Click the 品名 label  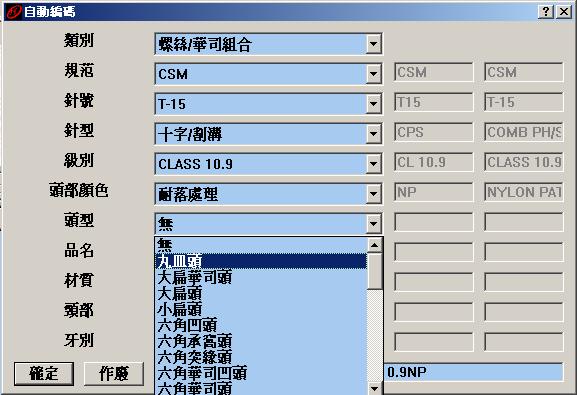coord(79,251)
